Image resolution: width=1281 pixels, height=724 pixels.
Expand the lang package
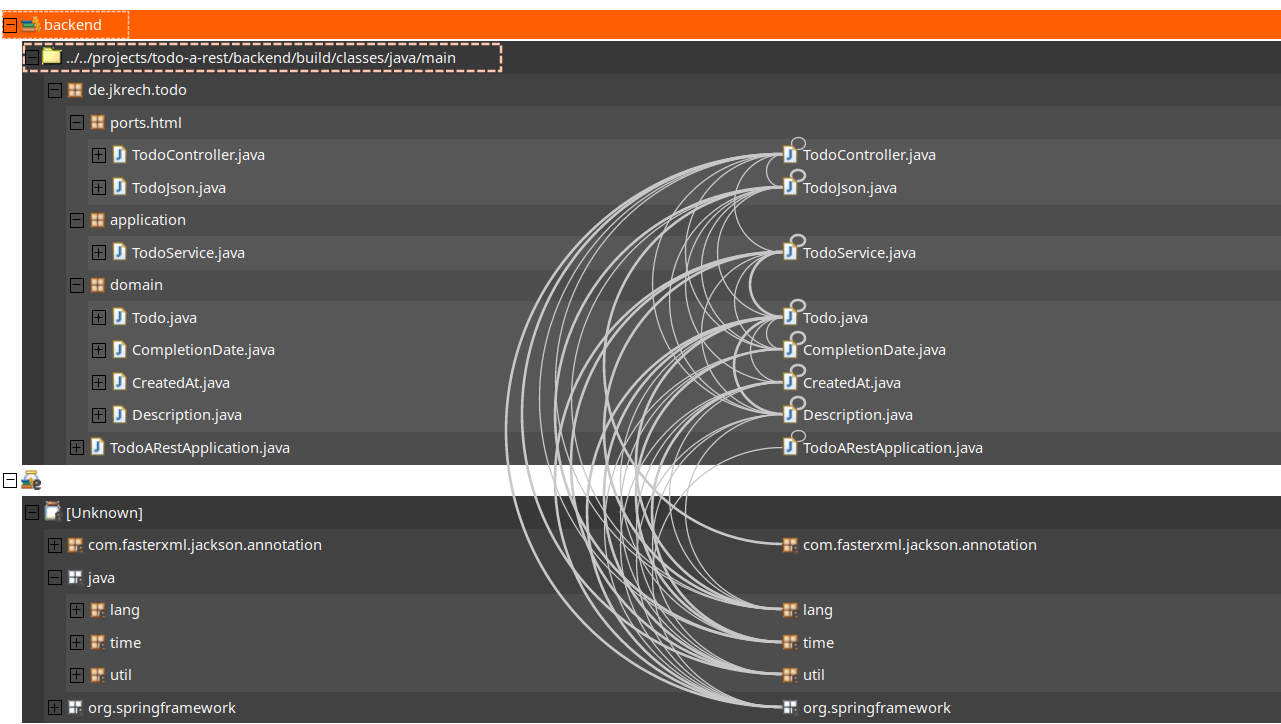[x=76, y=610]
